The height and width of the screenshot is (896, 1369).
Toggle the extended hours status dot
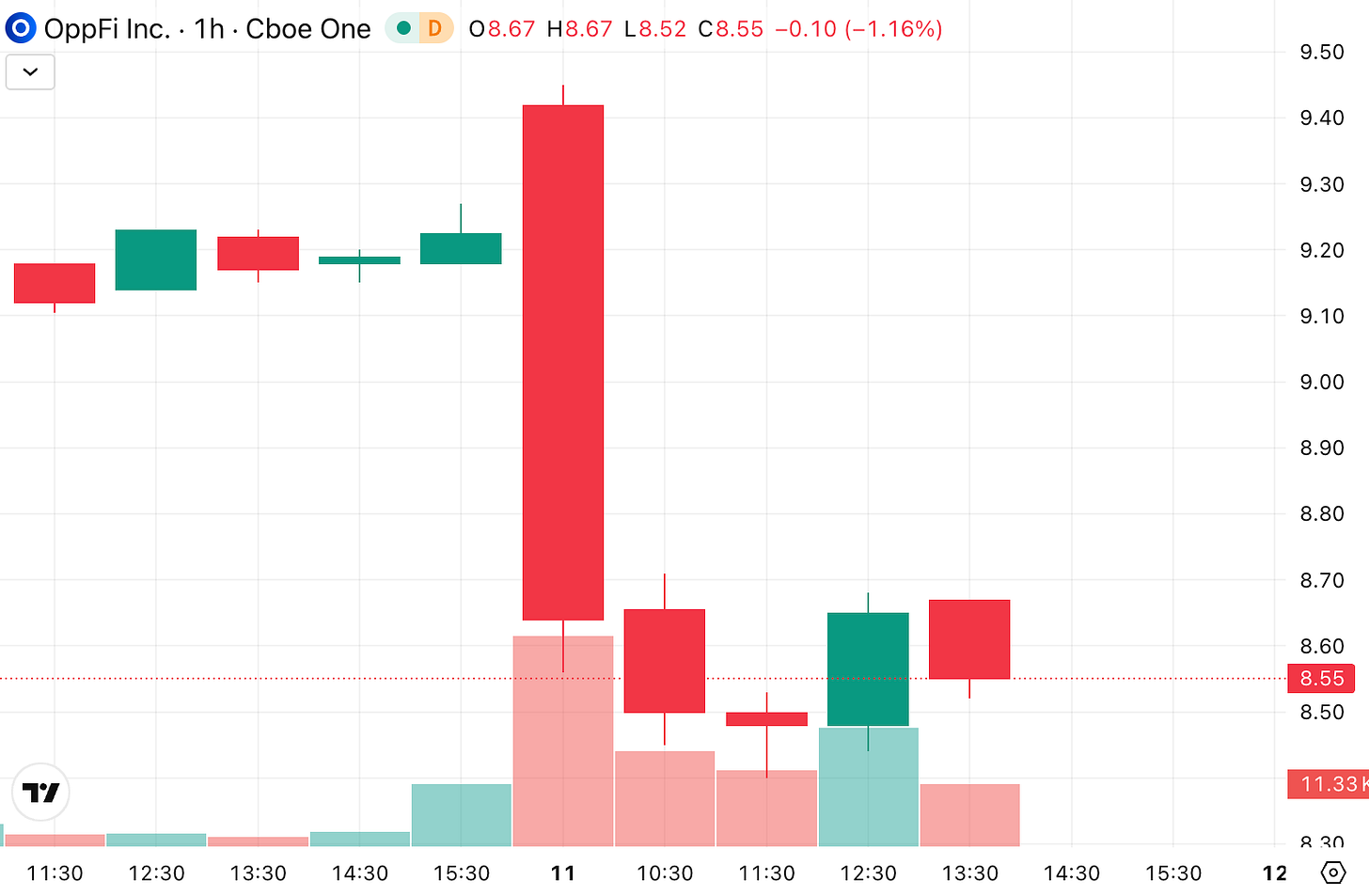[403, 29]
